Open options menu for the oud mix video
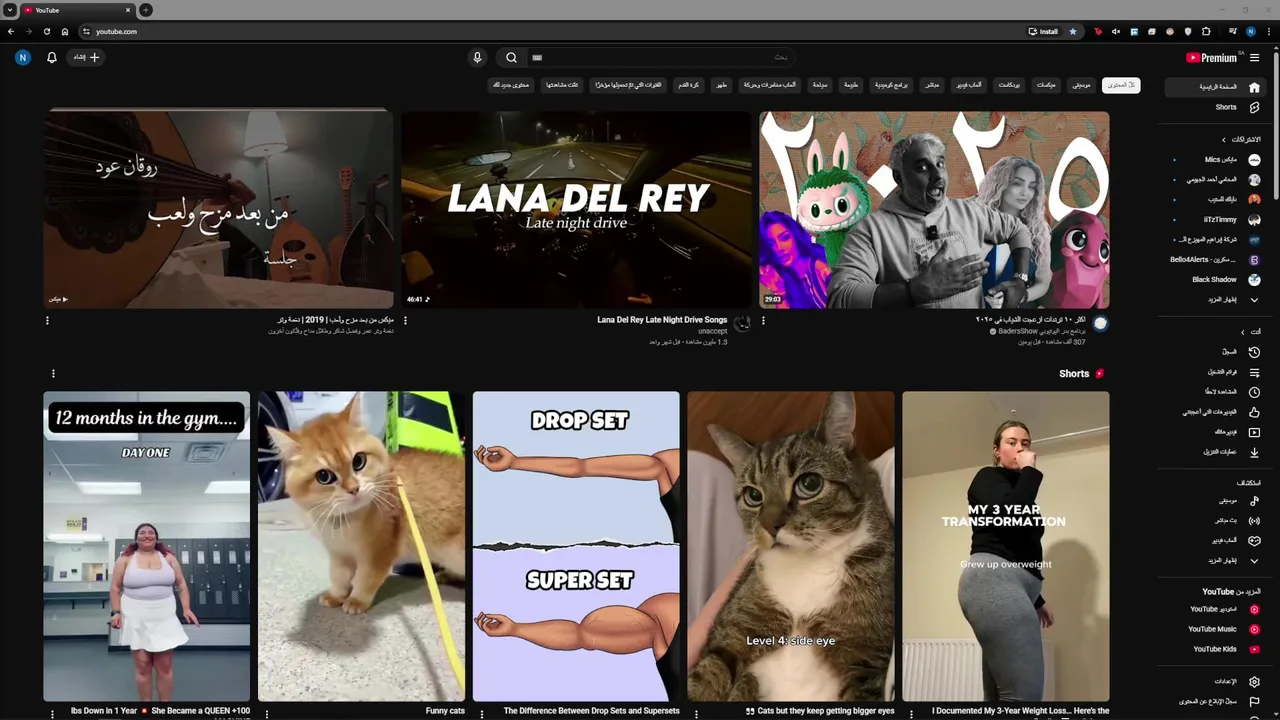Image resolution: width=1280 pixels, height=720 pixels. point(47,321)
